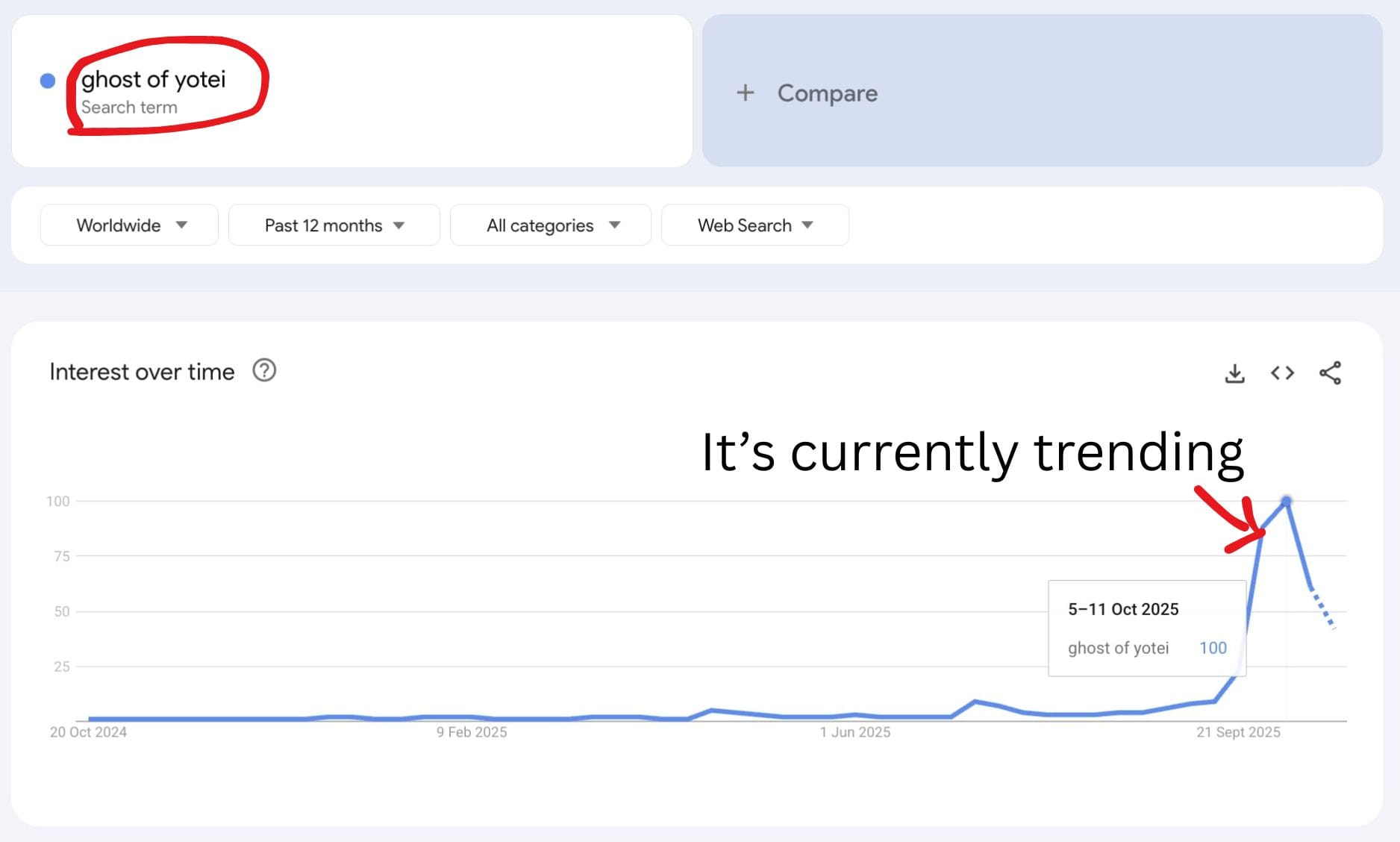Open help tooltip for Interest over time
The width and height of the screenshot is (1400, 842).
264,370
